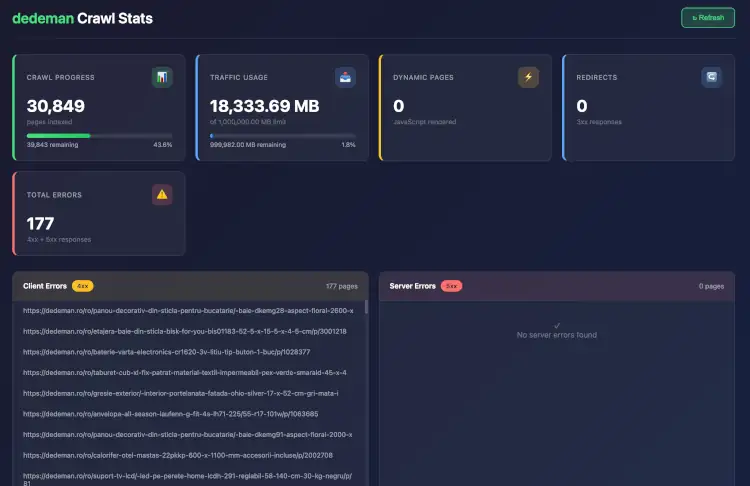The height and width of the screenshot is (486, 750).
Task: Click the 30,849 pages indexed value
Action: tap(55, 106)
